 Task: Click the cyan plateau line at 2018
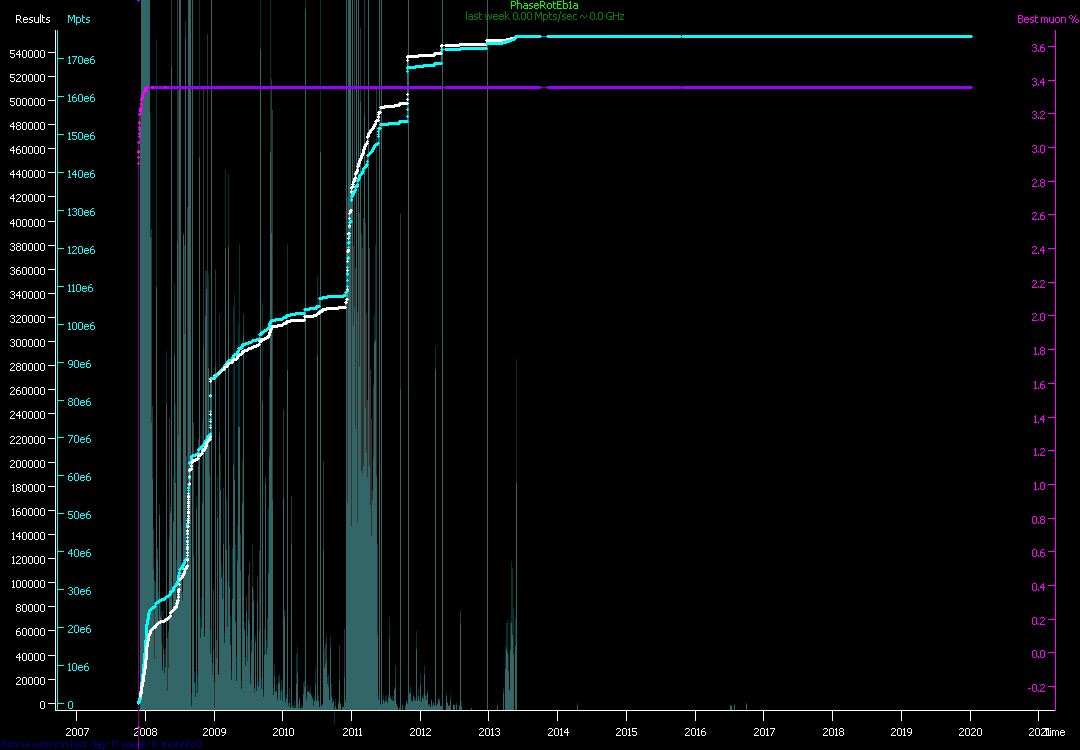[832, 36]
